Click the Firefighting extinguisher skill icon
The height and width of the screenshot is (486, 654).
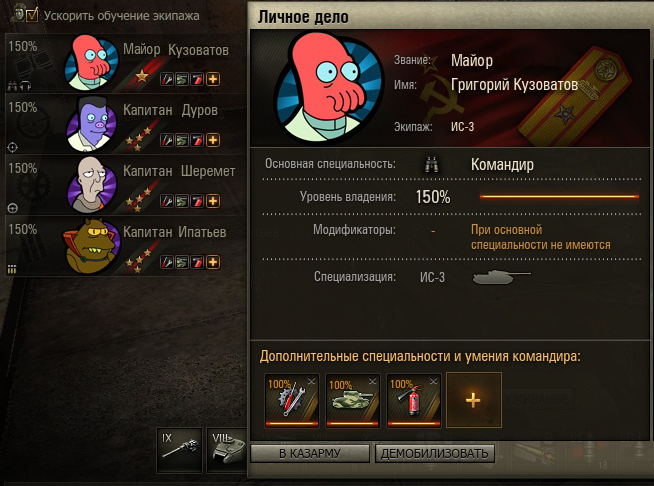click(413, 400)
